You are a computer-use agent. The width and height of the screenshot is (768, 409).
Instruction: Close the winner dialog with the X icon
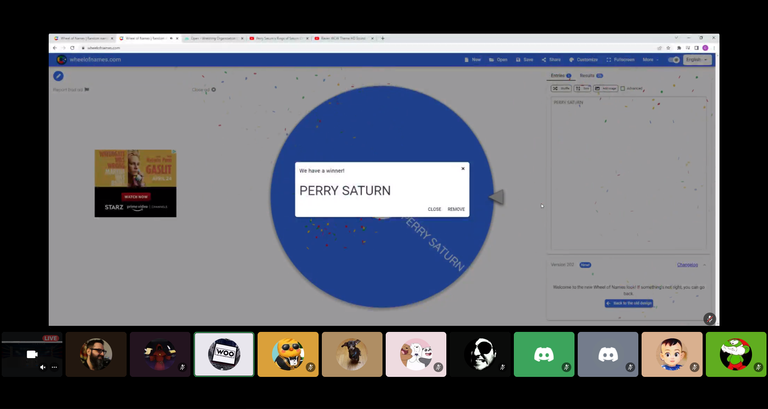pos(463,168)
